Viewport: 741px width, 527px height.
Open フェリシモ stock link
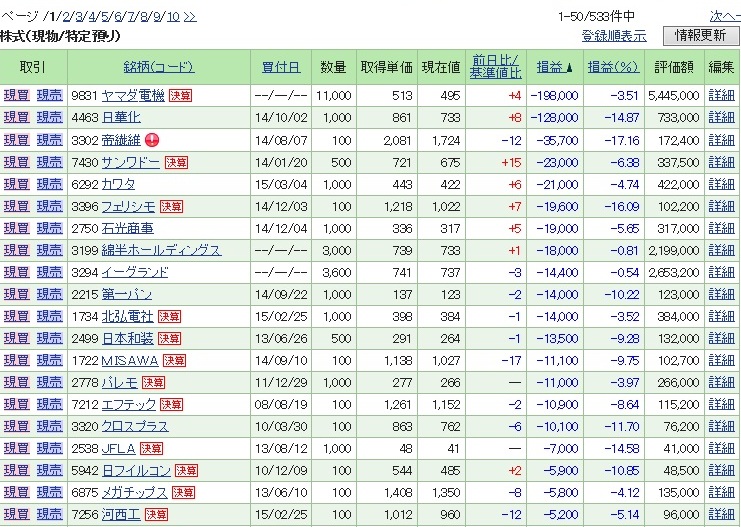(x=129, y=207)
